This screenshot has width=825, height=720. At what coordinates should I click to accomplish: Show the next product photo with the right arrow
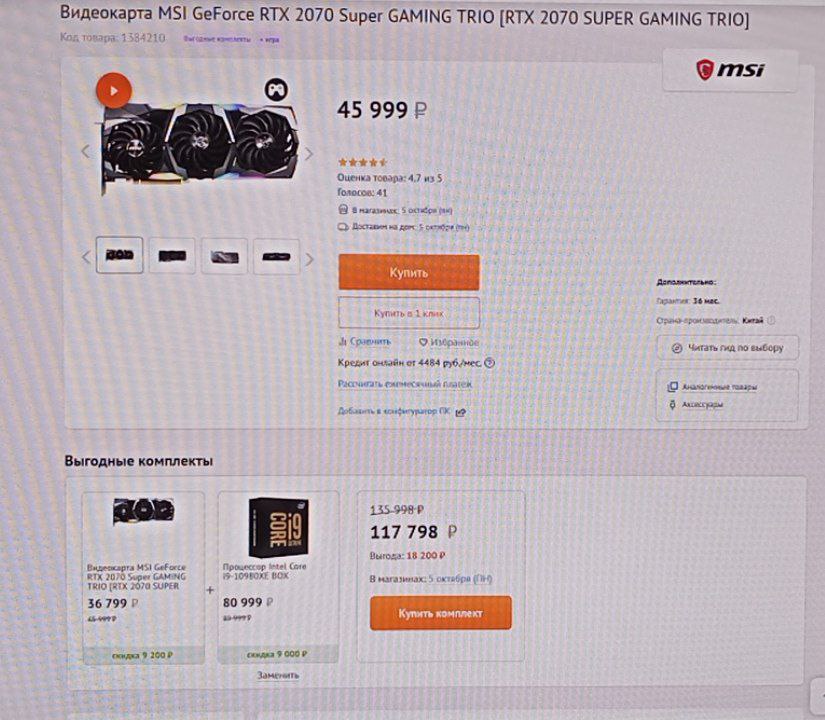(309, 154)
